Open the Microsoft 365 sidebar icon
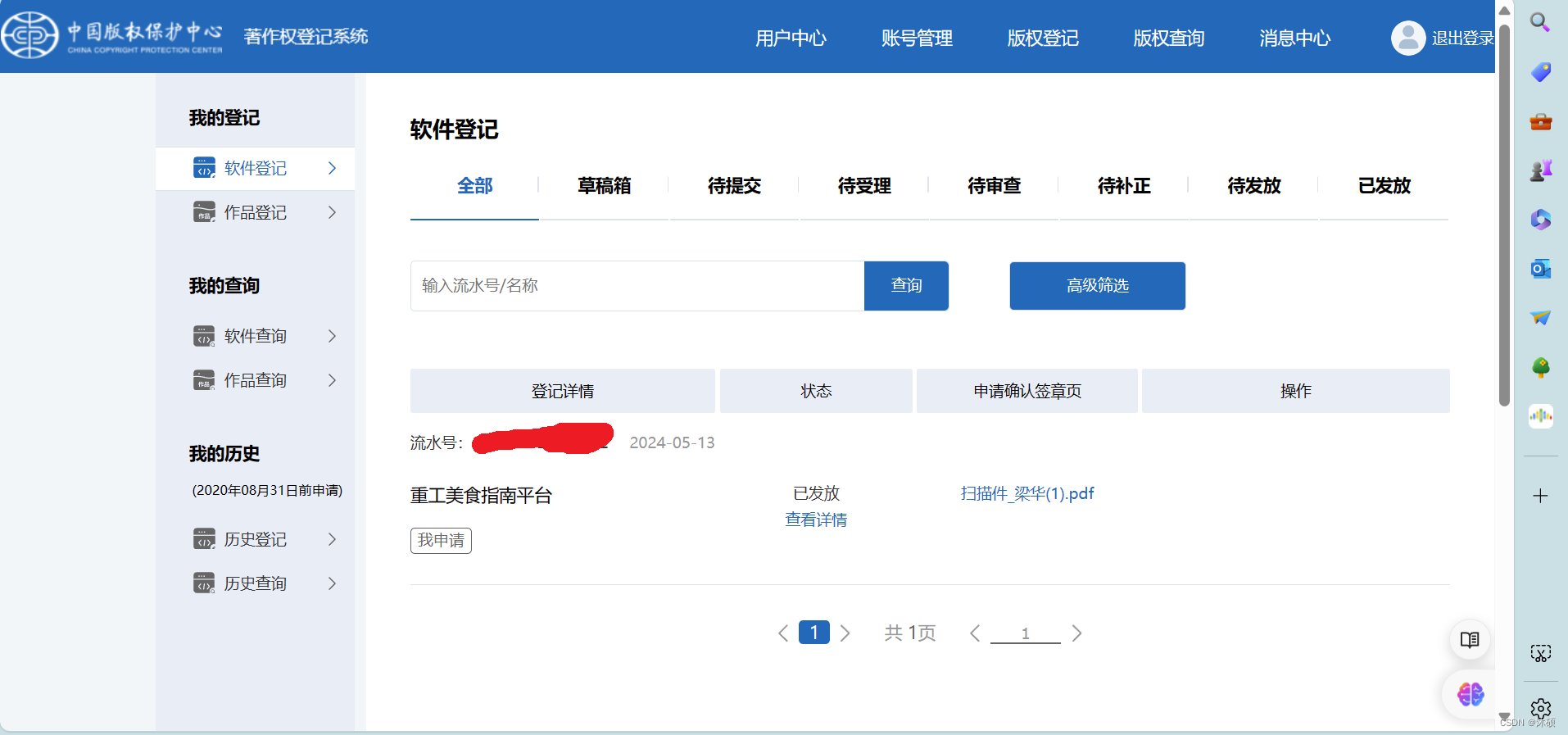 click(x=1540, y=220)
